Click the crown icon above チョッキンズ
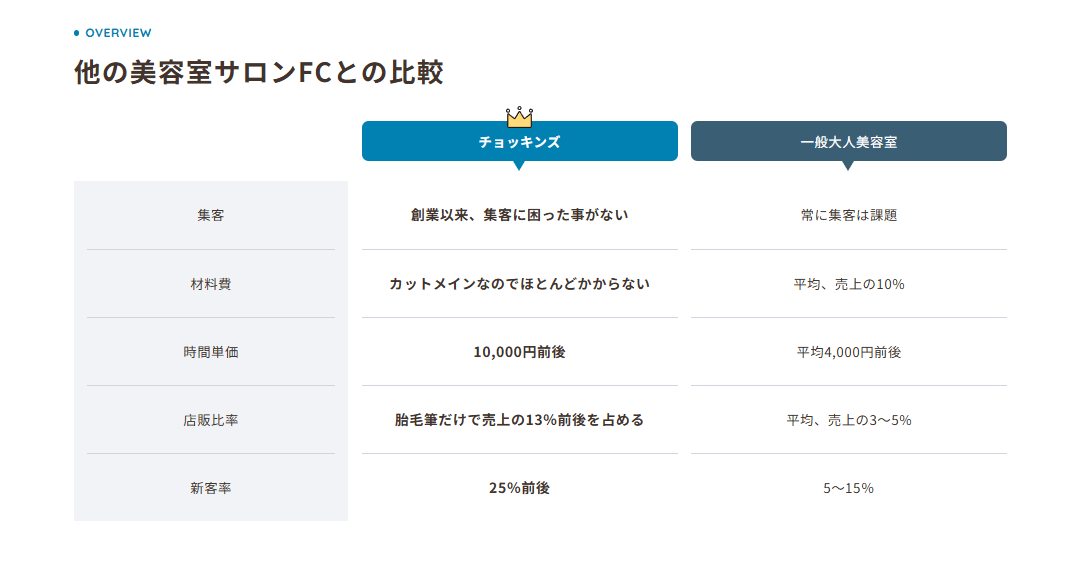This screenshot has height=561, width=1081. tap(519, 117)
